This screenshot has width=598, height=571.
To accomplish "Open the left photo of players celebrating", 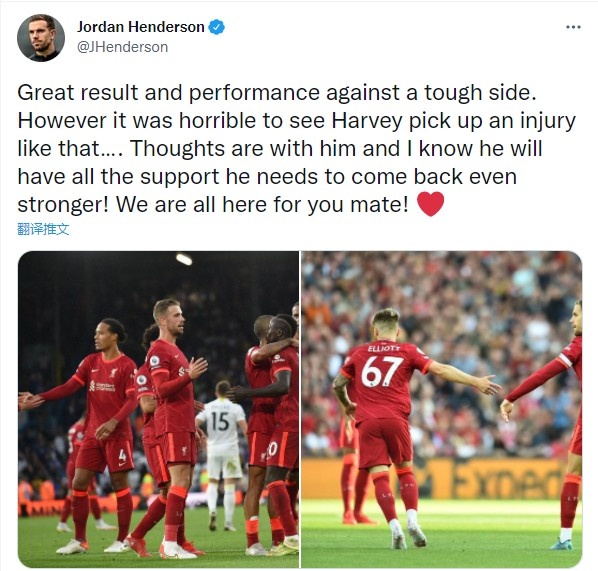I will coord(158,409).
